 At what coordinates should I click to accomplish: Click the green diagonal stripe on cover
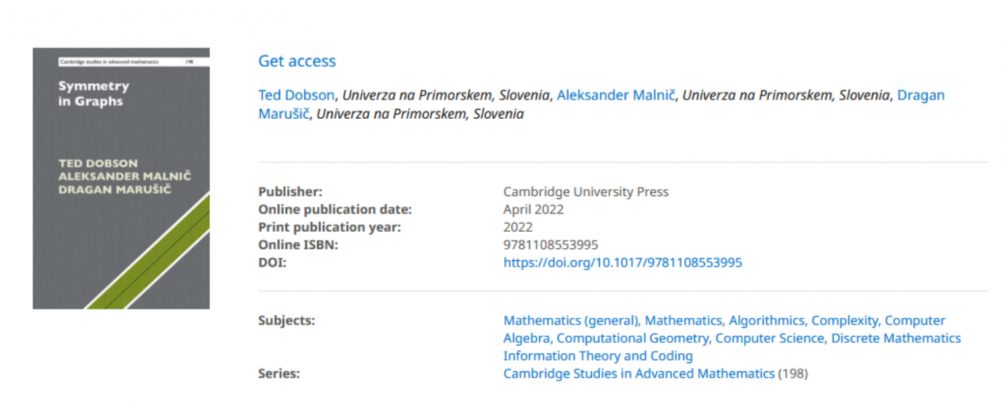(148, 252)
